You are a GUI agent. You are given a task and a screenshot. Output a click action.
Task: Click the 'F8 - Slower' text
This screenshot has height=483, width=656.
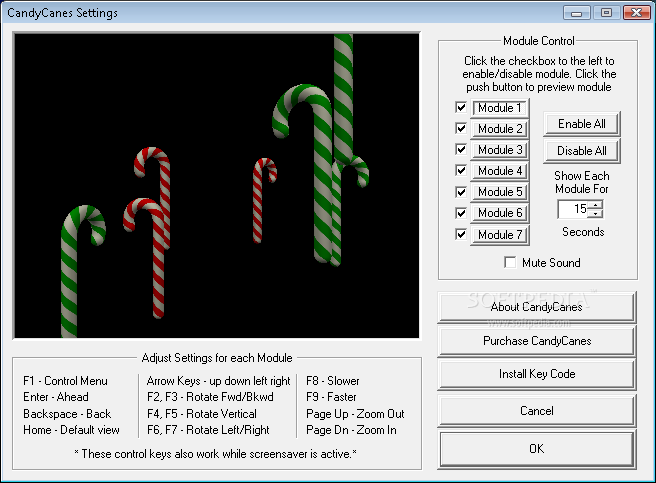(x=333, y=381)
